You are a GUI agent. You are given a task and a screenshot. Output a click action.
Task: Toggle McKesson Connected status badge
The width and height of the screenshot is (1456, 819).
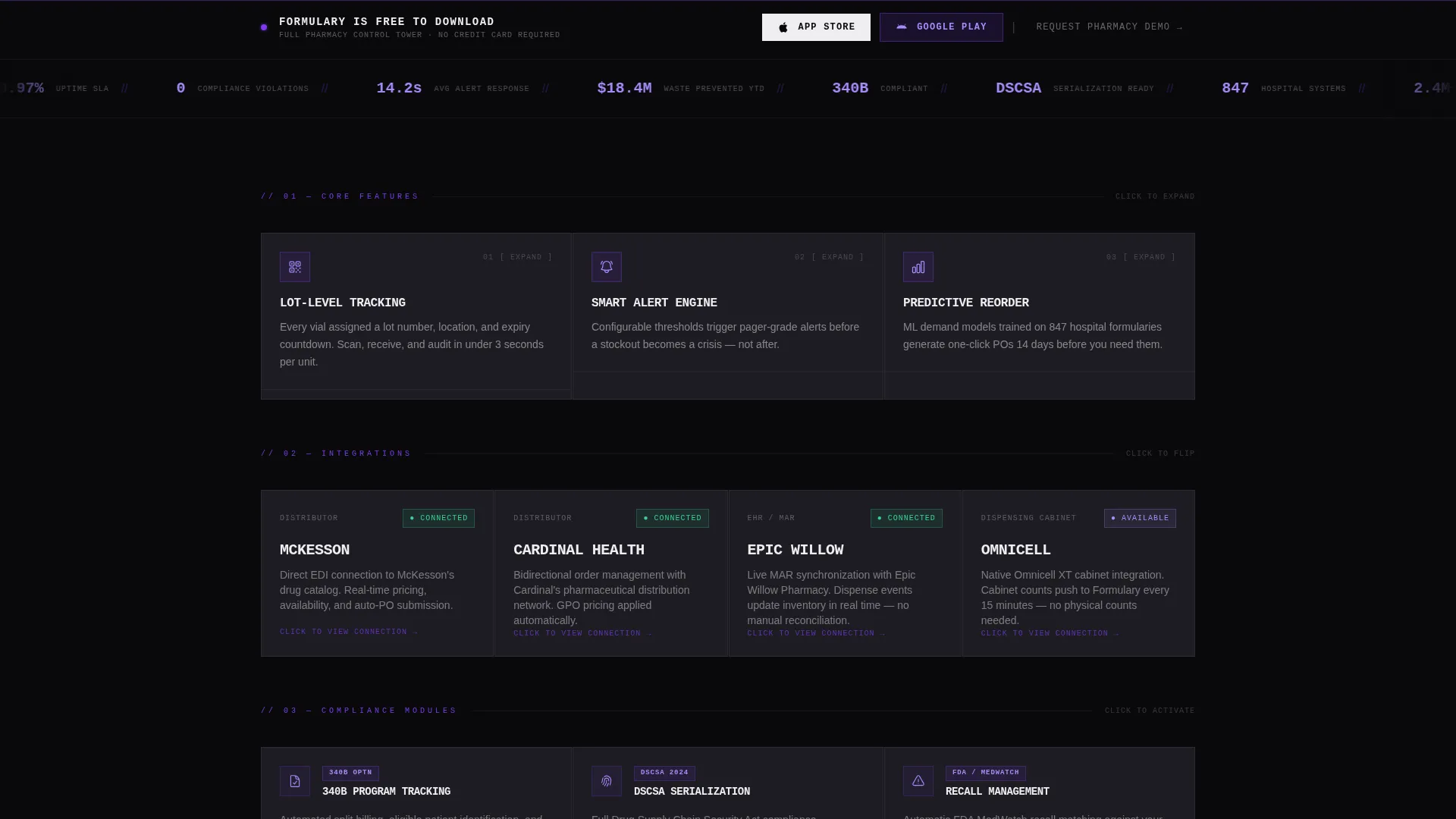[438, 518]
